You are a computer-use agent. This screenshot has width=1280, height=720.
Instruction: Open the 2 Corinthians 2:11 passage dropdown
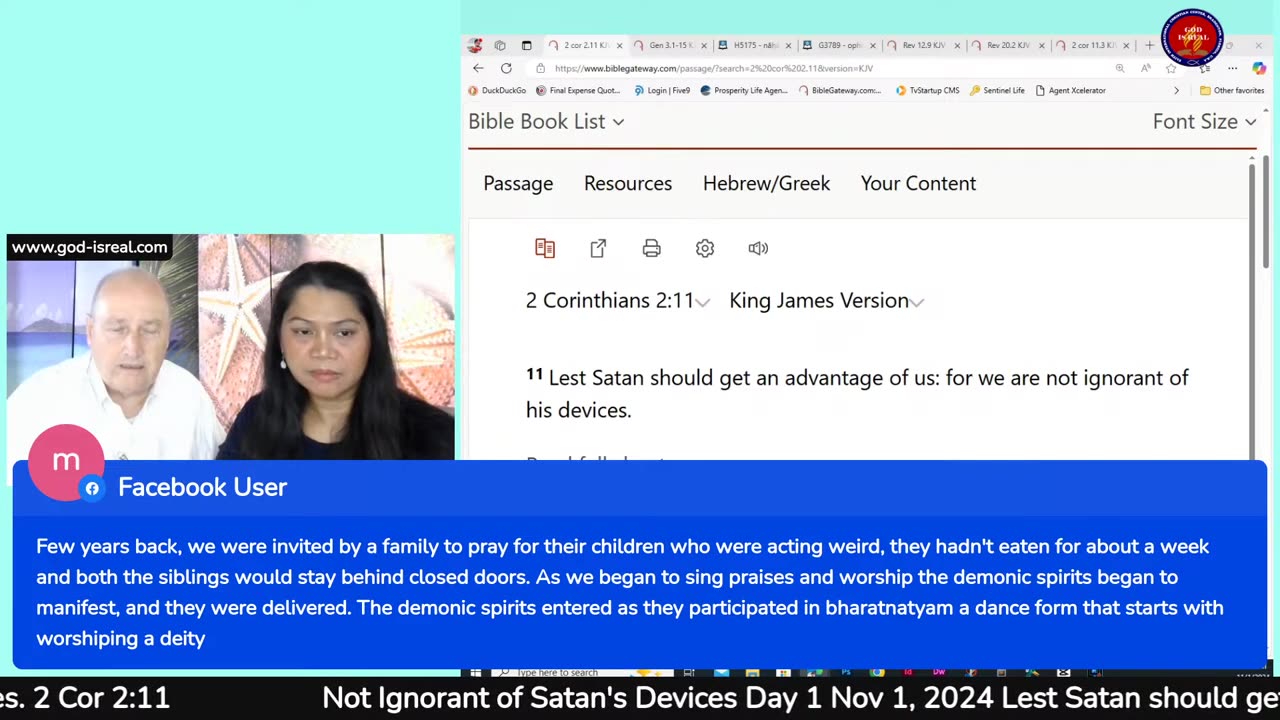[617, 300]
